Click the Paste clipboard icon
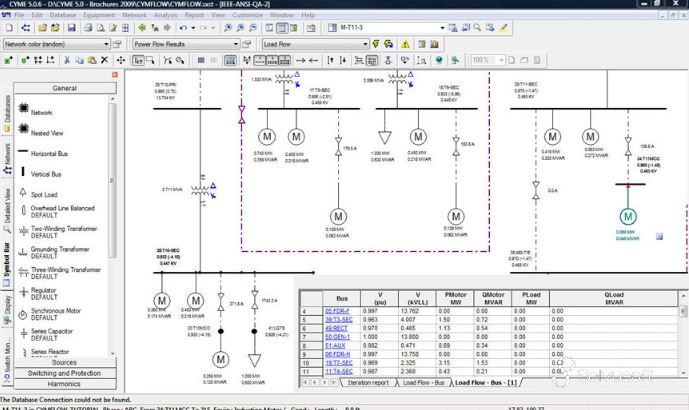The width and height of the screenshot is (689, 410). tap(92, 60)
